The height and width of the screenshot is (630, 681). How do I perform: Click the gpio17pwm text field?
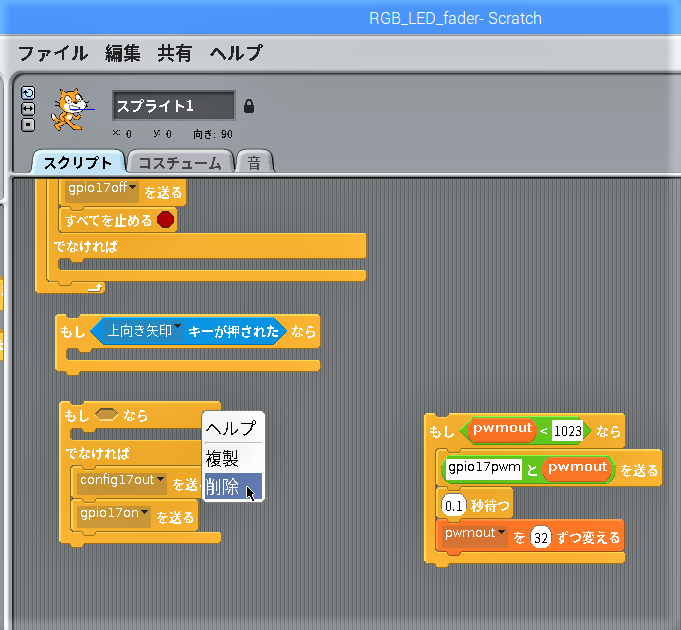point(484,468)
